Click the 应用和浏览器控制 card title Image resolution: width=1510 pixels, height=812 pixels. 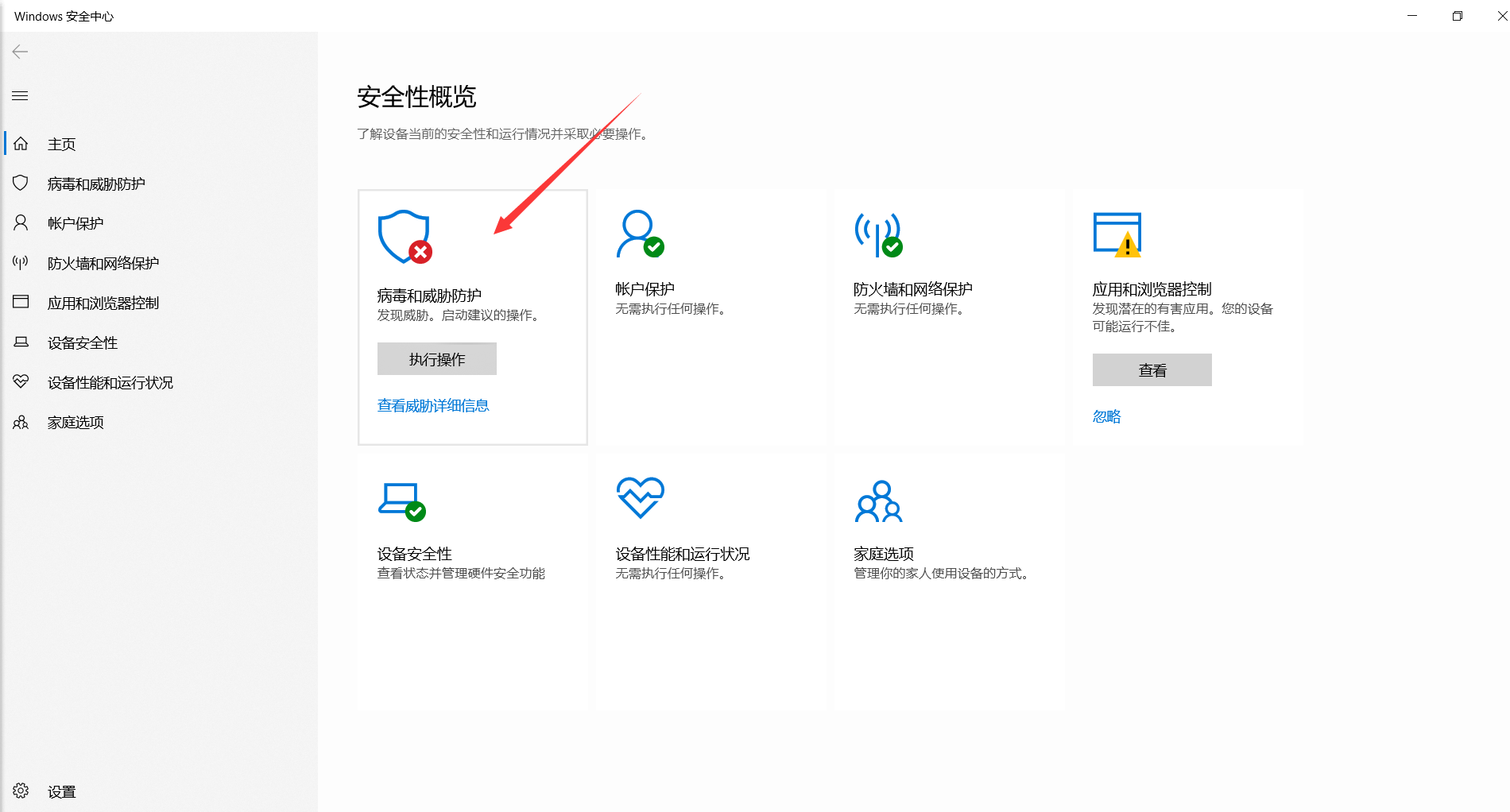pos(1152,289)
